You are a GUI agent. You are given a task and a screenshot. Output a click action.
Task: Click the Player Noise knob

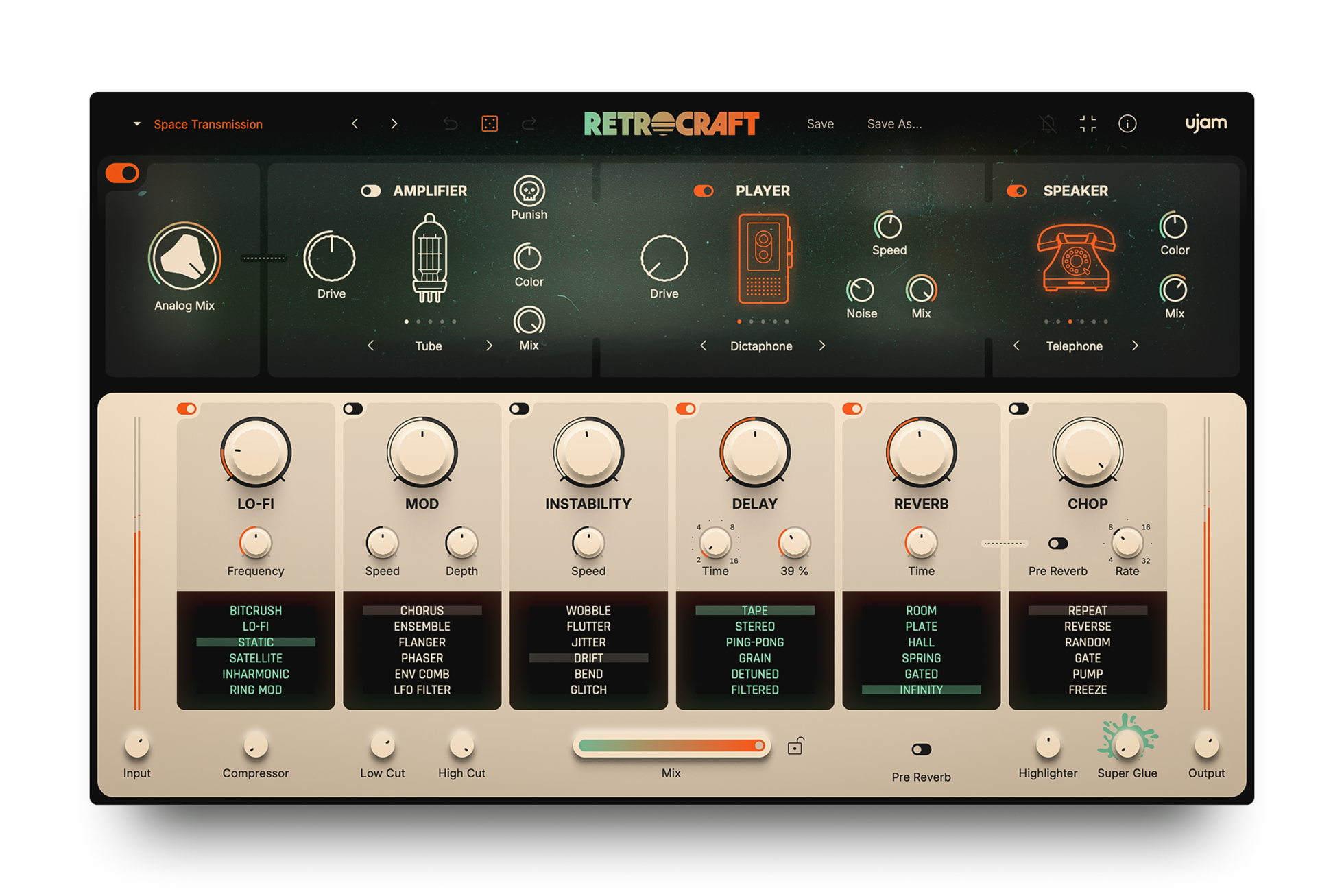[x=861, y=290]
